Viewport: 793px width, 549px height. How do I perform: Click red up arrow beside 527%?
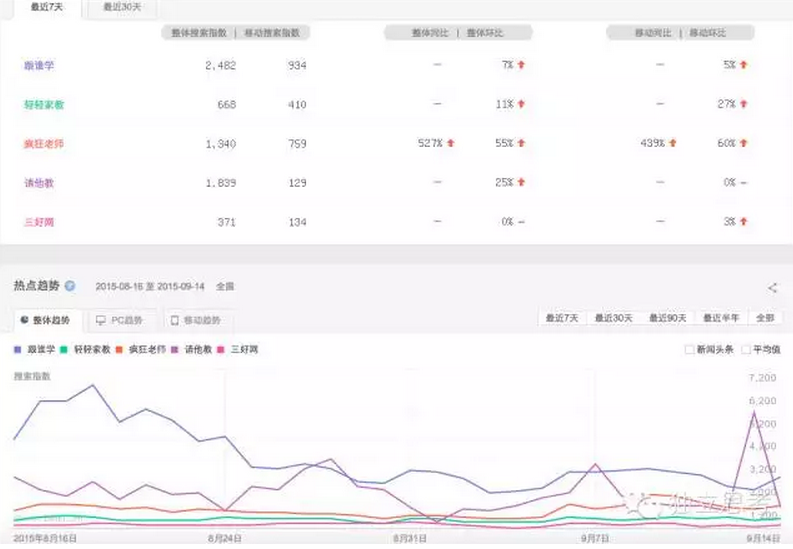click(x=451, y=143)
